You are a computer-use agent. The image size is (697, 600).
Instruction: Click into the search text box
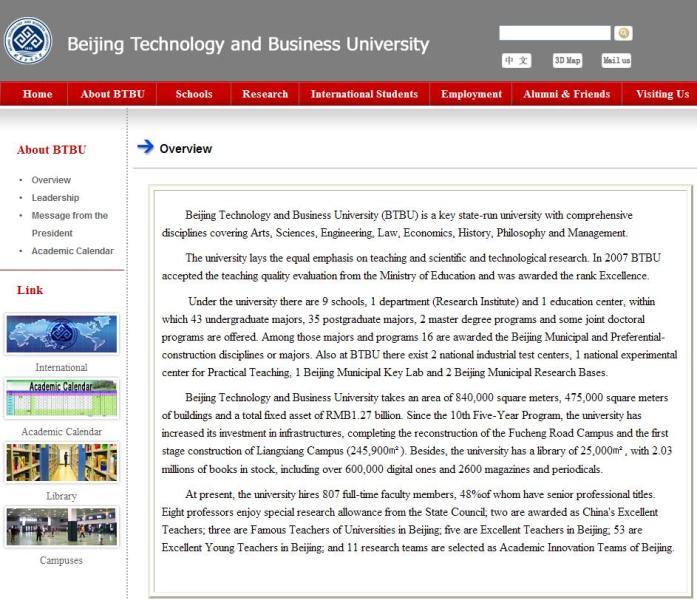pyautogui.click(x=554, y=33)
